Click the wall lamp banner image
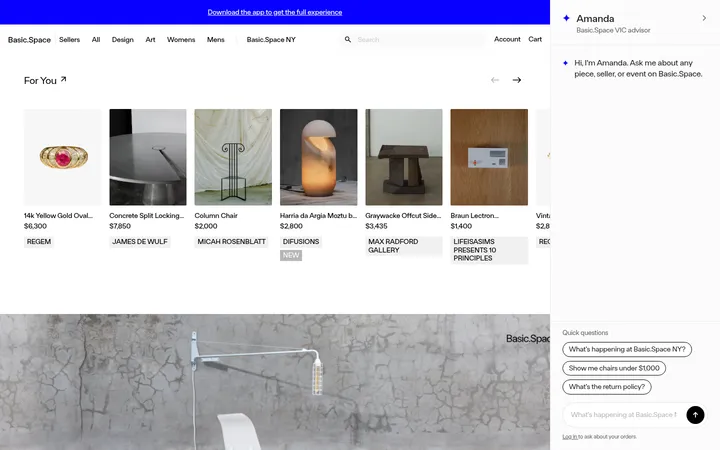Screen dimensions: 720x450 click(275, 382)
